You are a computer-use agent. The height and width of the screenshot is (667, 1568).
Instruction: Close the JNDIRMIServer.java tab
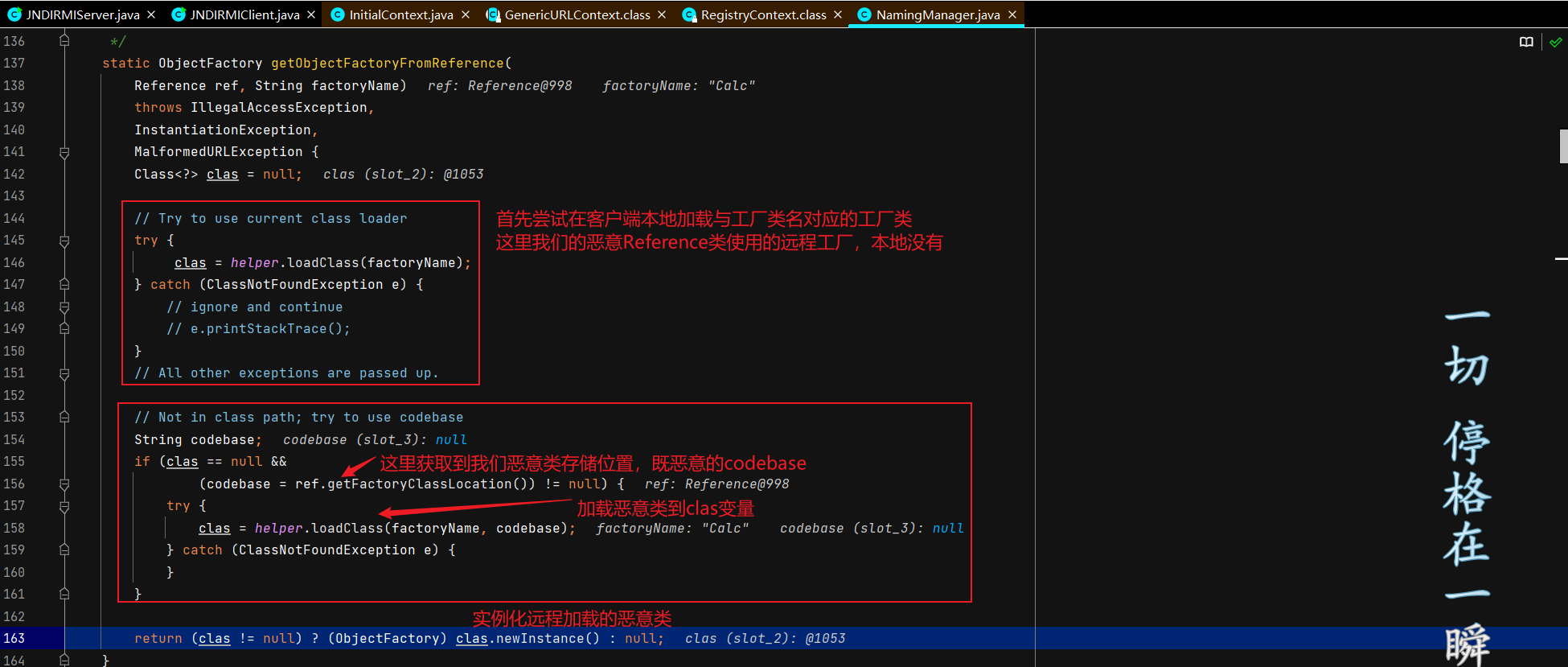[x=152, y=14]
